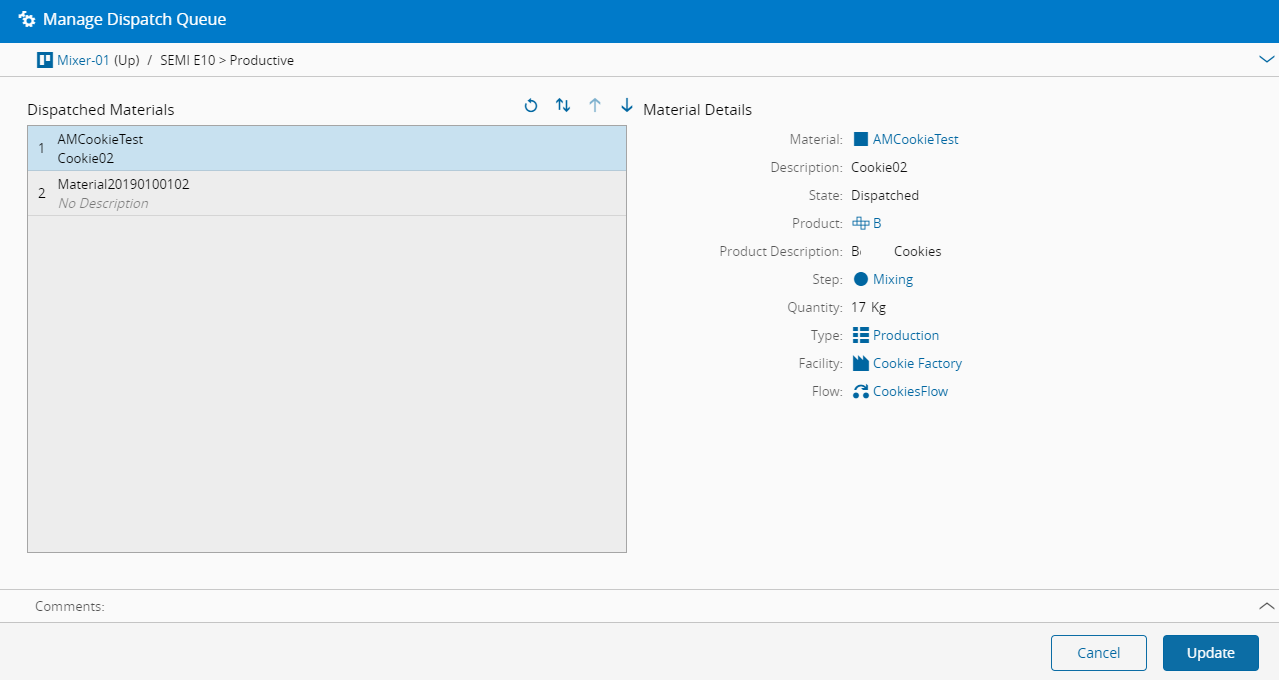1279x680 pixels.
Task: Follow the Cookie Factory link
Action: (917, 364)
